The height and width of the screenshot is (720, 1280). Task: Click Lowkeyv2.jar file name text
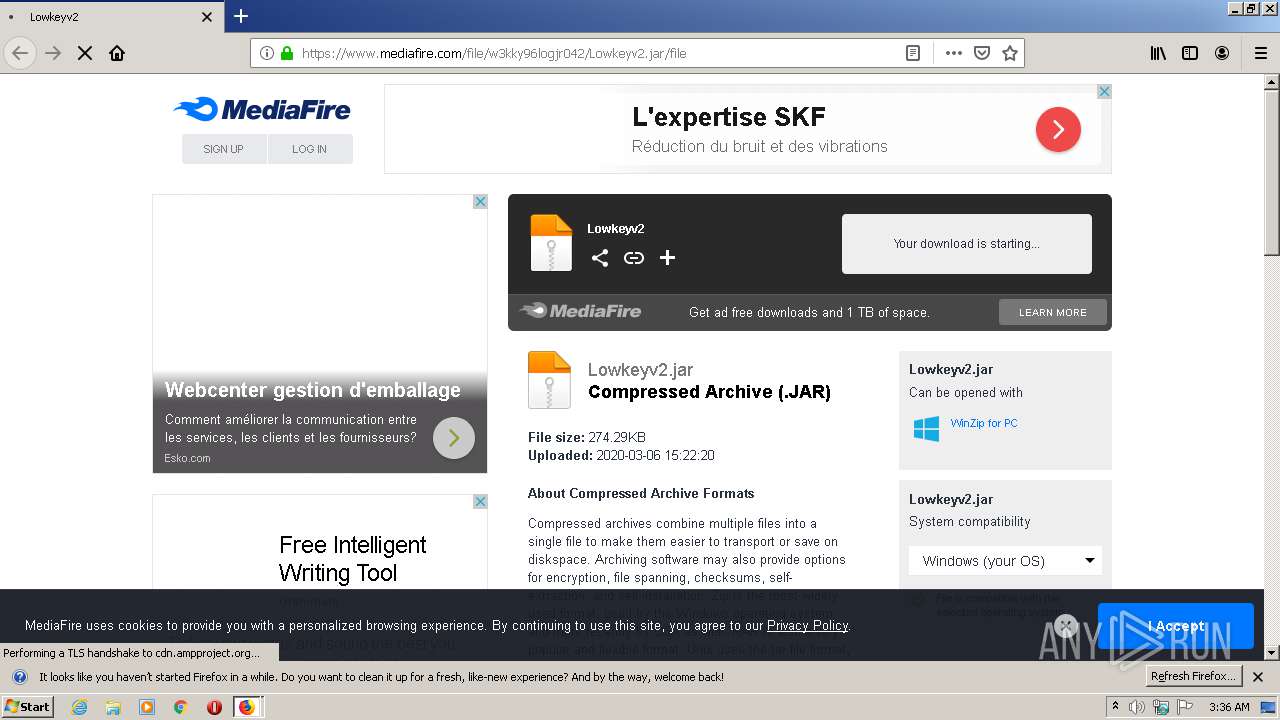click(640, 370)
